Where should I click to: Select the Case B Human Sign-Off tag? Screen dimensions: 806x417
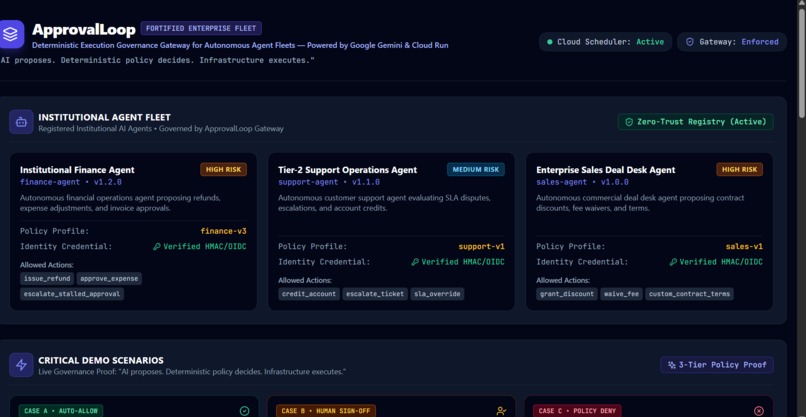326,411
